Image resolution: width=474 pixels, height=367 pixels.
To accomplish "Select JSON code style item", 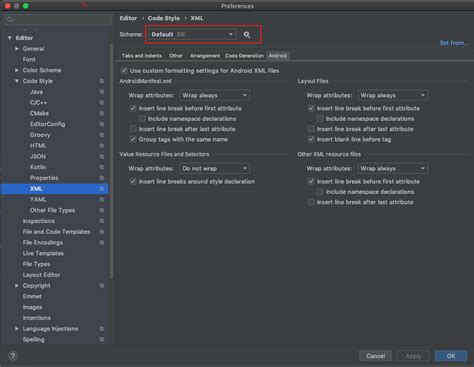I will click(x=38, y=156).
